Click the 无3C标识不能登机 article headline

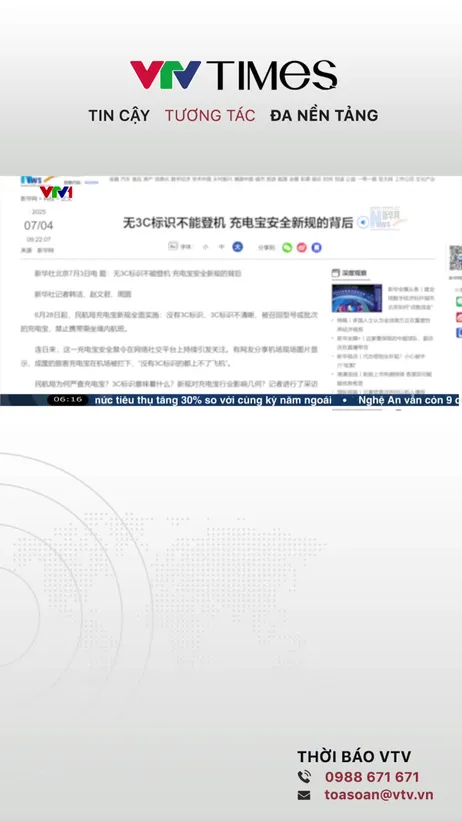tap(238, 223)
